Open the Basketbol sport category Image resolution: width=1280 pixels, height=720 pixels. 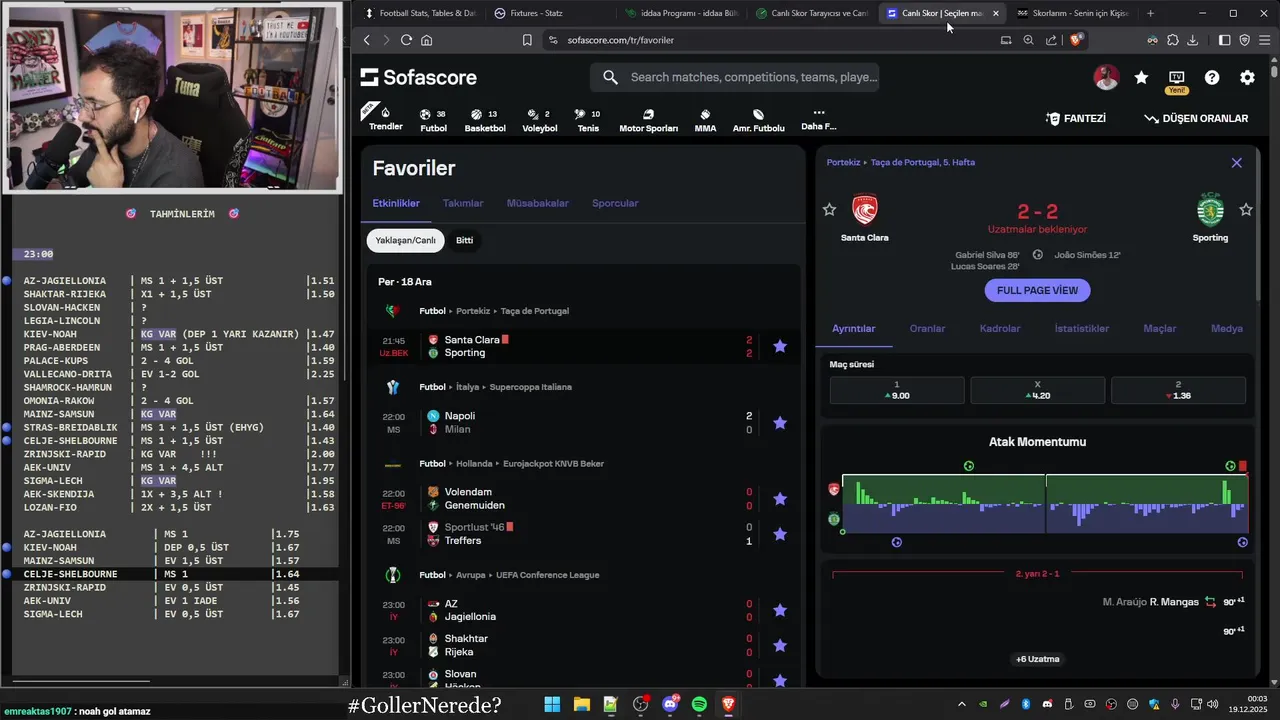coord(485,120)
